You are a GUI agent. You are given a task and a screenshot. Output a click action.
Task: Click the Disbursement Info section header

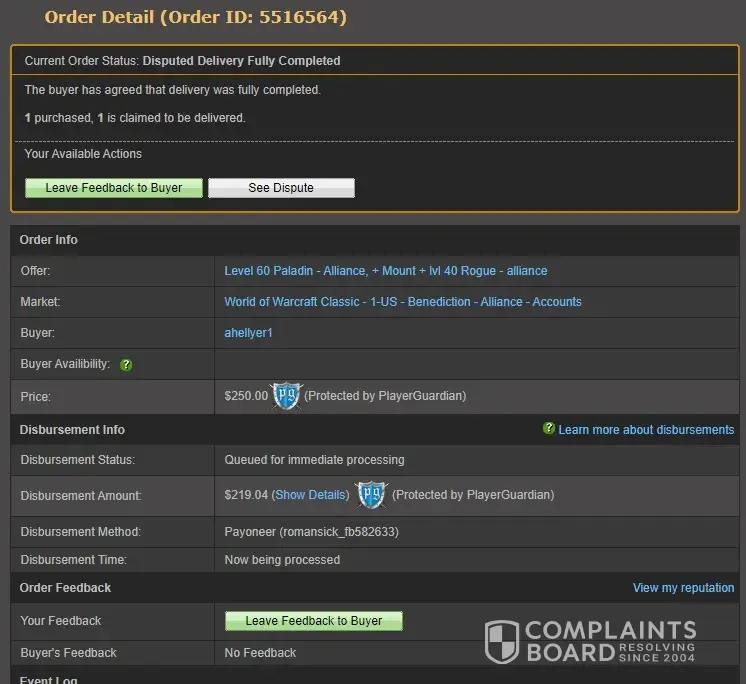(72, 430)
